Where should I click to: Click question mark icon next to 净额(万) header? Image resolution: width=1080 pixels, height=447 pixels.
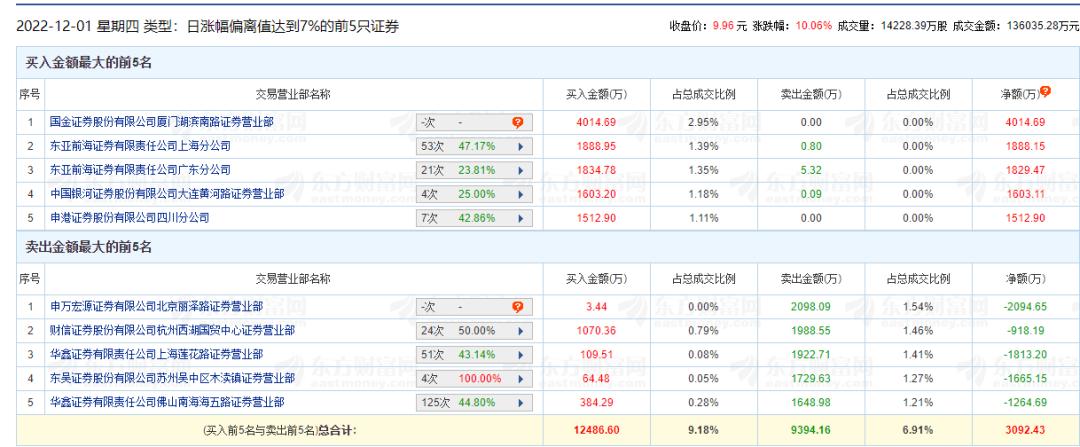1044,93
